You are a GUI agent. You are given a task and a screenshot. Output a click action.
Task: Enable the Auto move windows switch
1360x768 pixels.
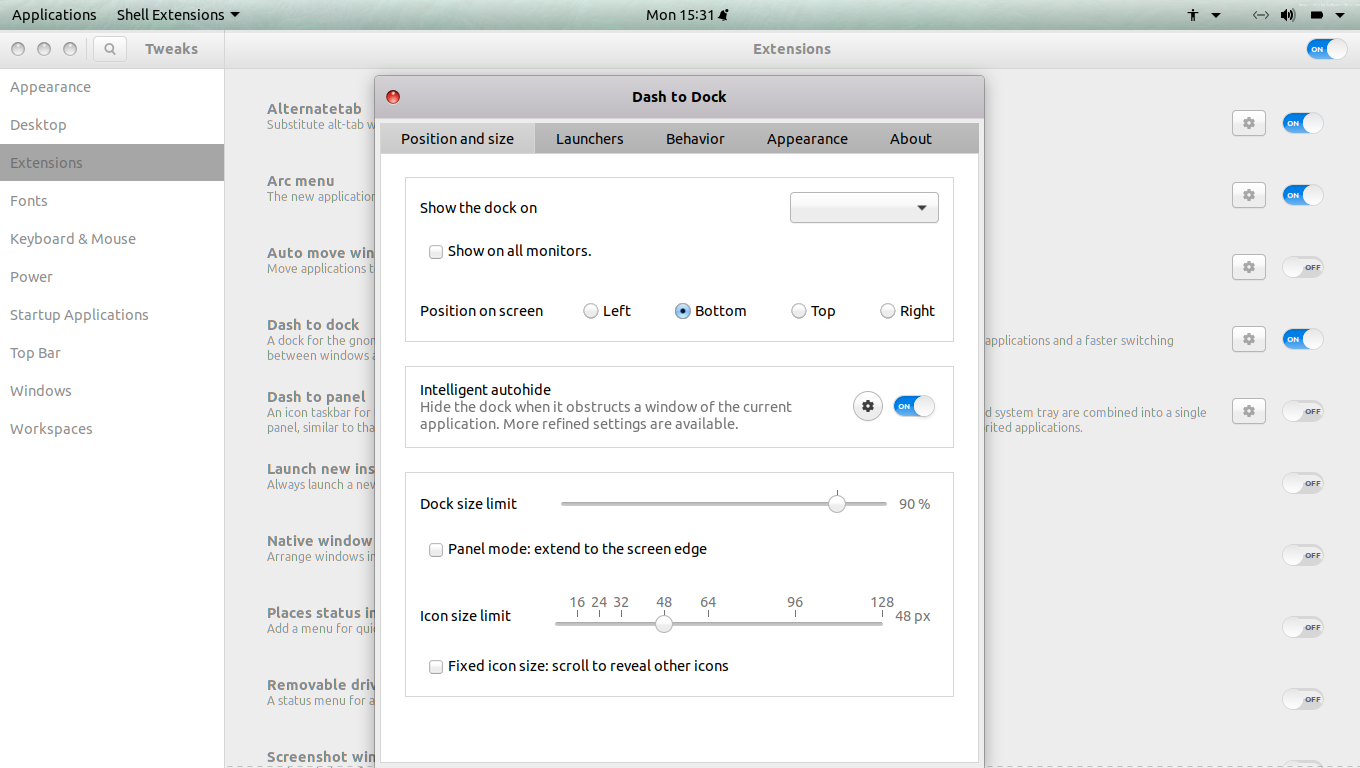1302,267
